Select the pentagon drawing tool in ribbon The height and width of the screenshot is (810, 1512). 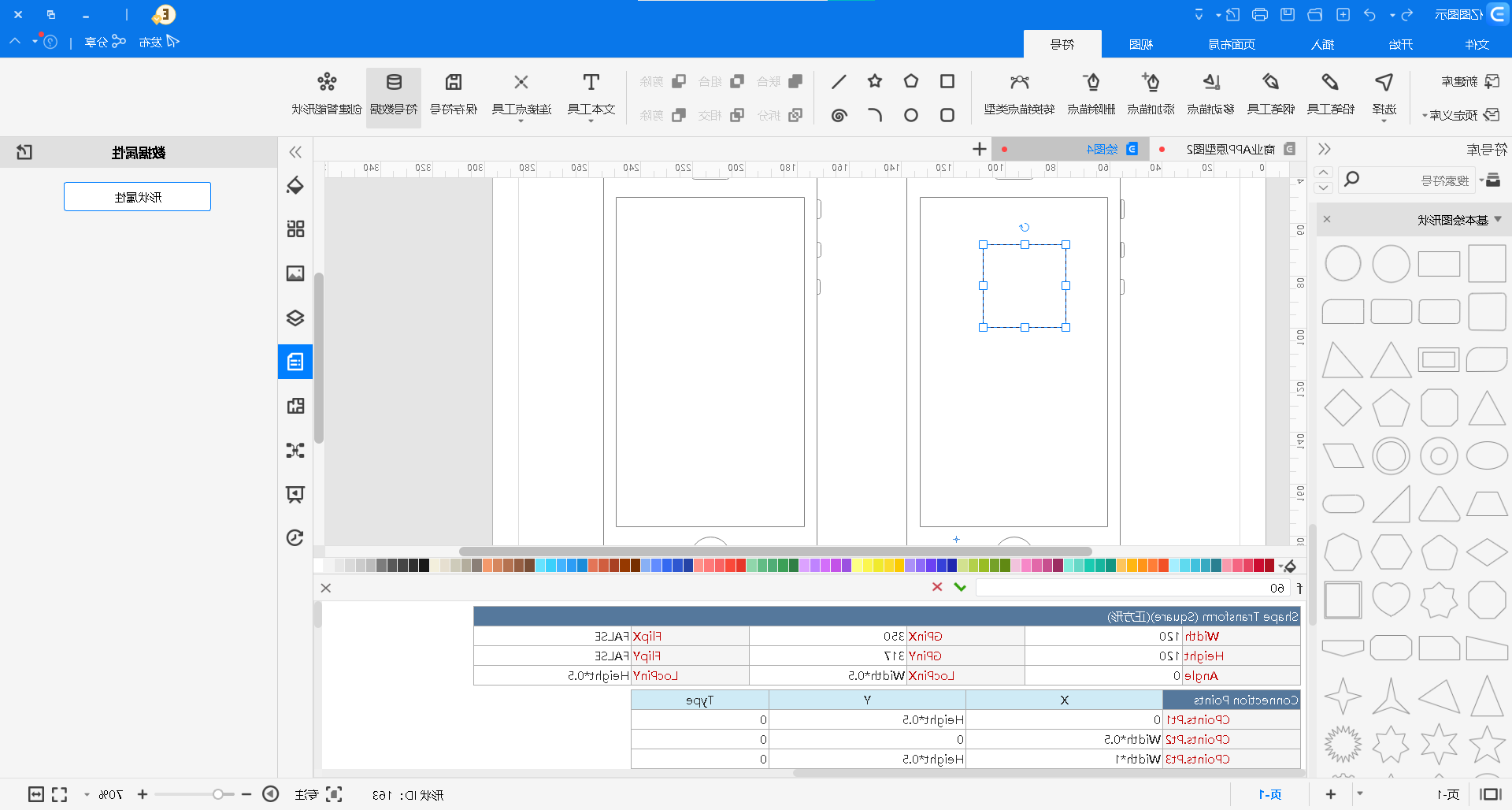coord(911,81)
